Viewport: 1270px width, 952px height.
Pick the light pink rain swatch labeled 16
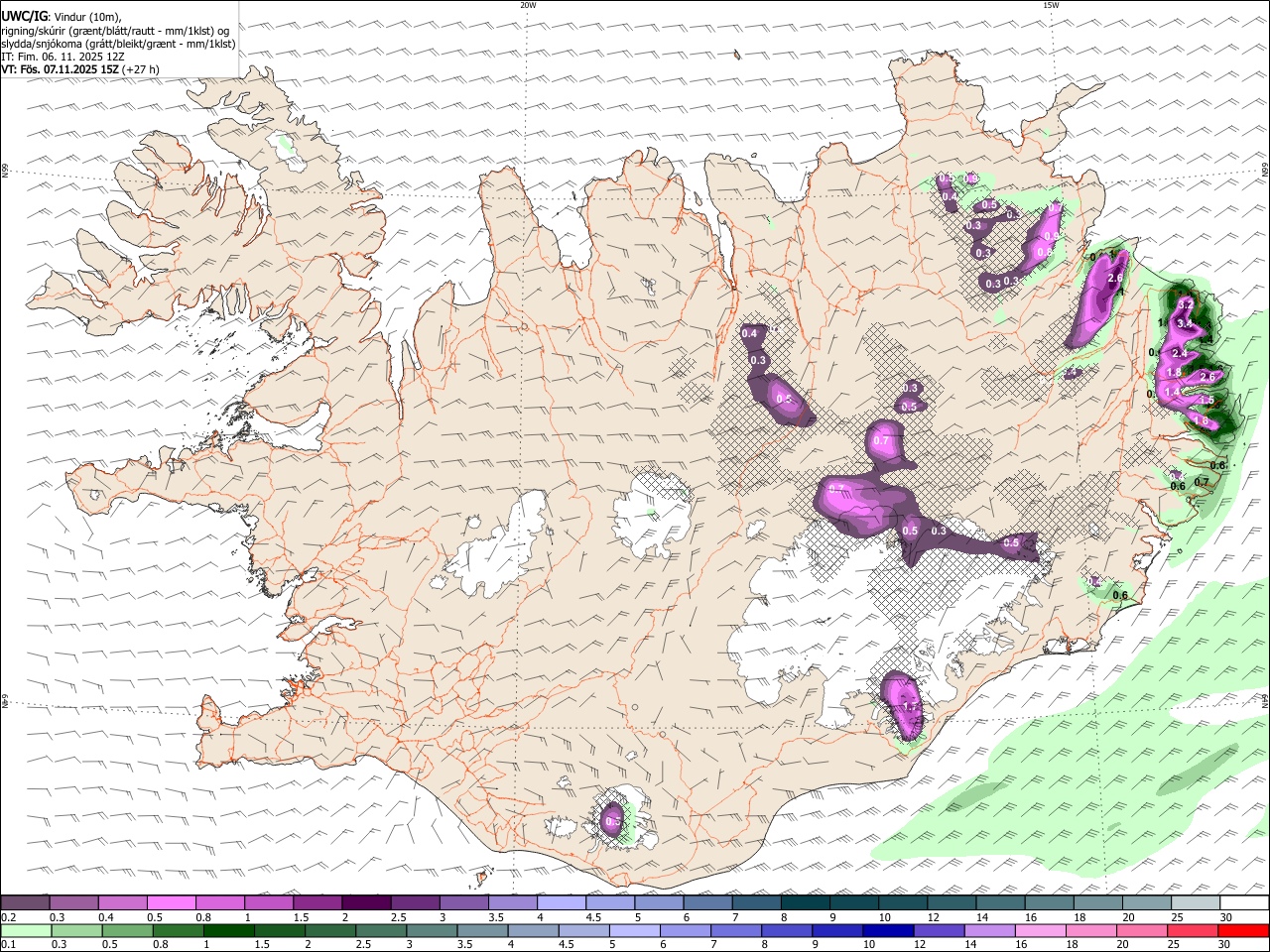pos(1042,931)
